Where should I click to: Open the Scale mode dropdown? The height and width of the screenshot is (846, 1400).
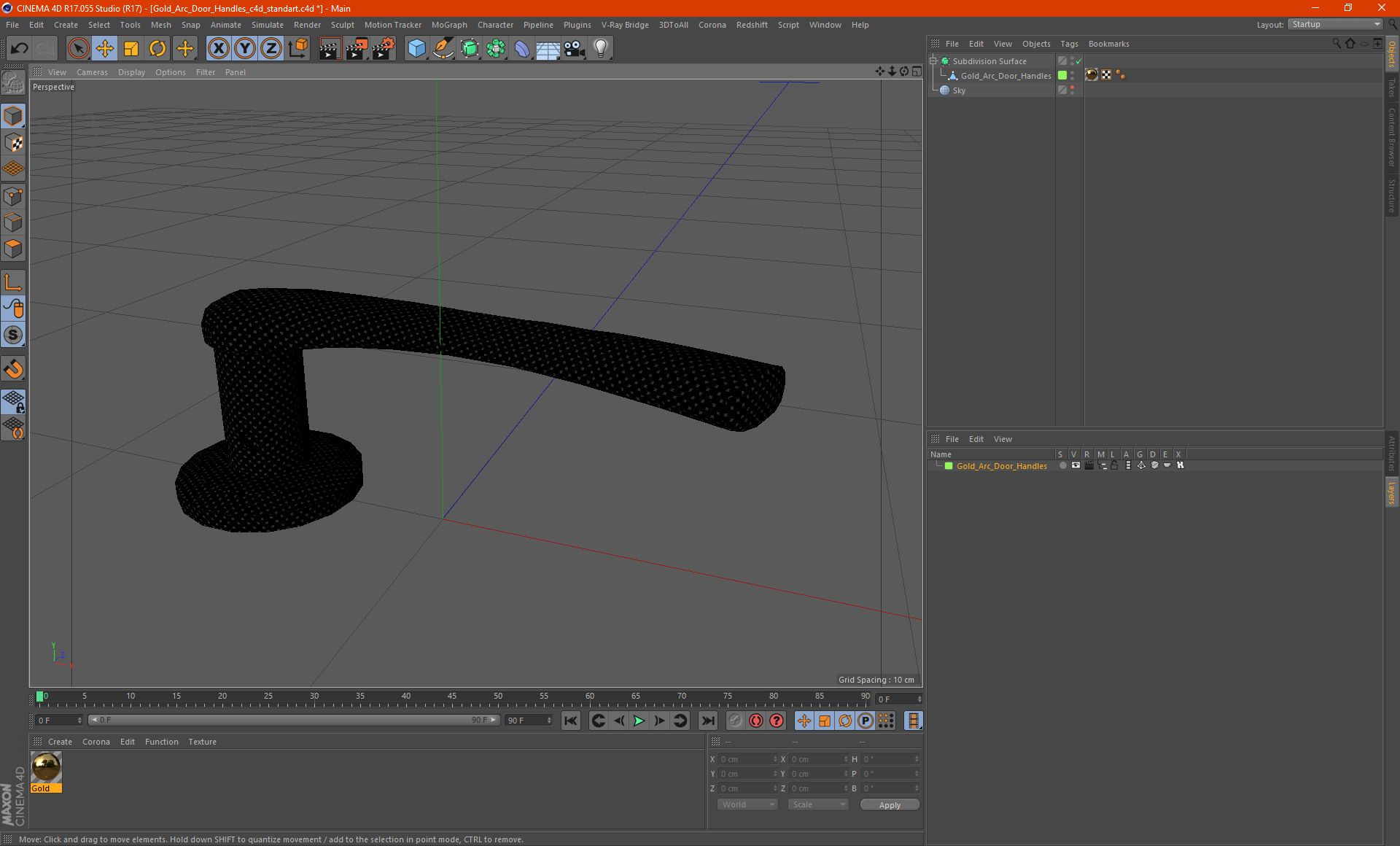pyautogui.click(x=818, y=804)
